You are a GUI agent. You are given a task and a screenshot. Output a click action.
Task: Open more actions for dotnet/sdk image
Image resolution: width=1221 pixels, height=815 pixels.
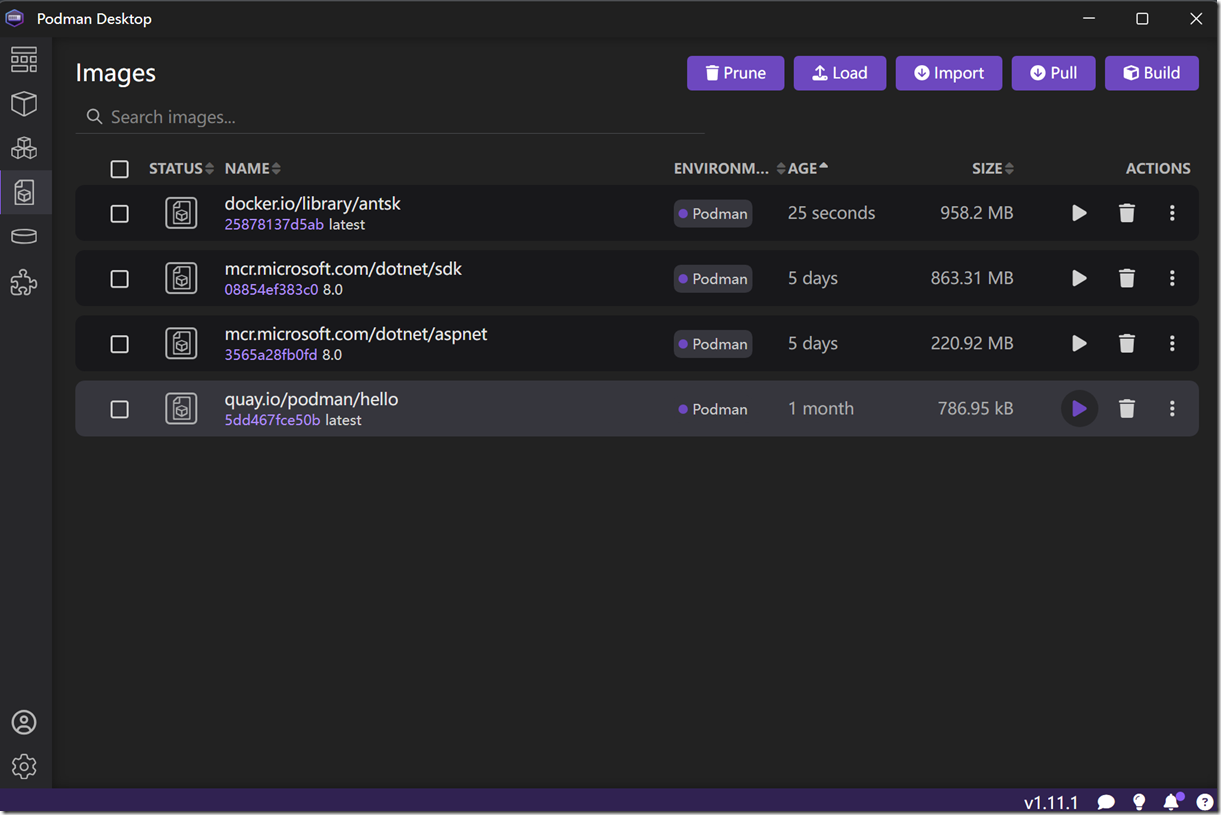coord(1172,278)
